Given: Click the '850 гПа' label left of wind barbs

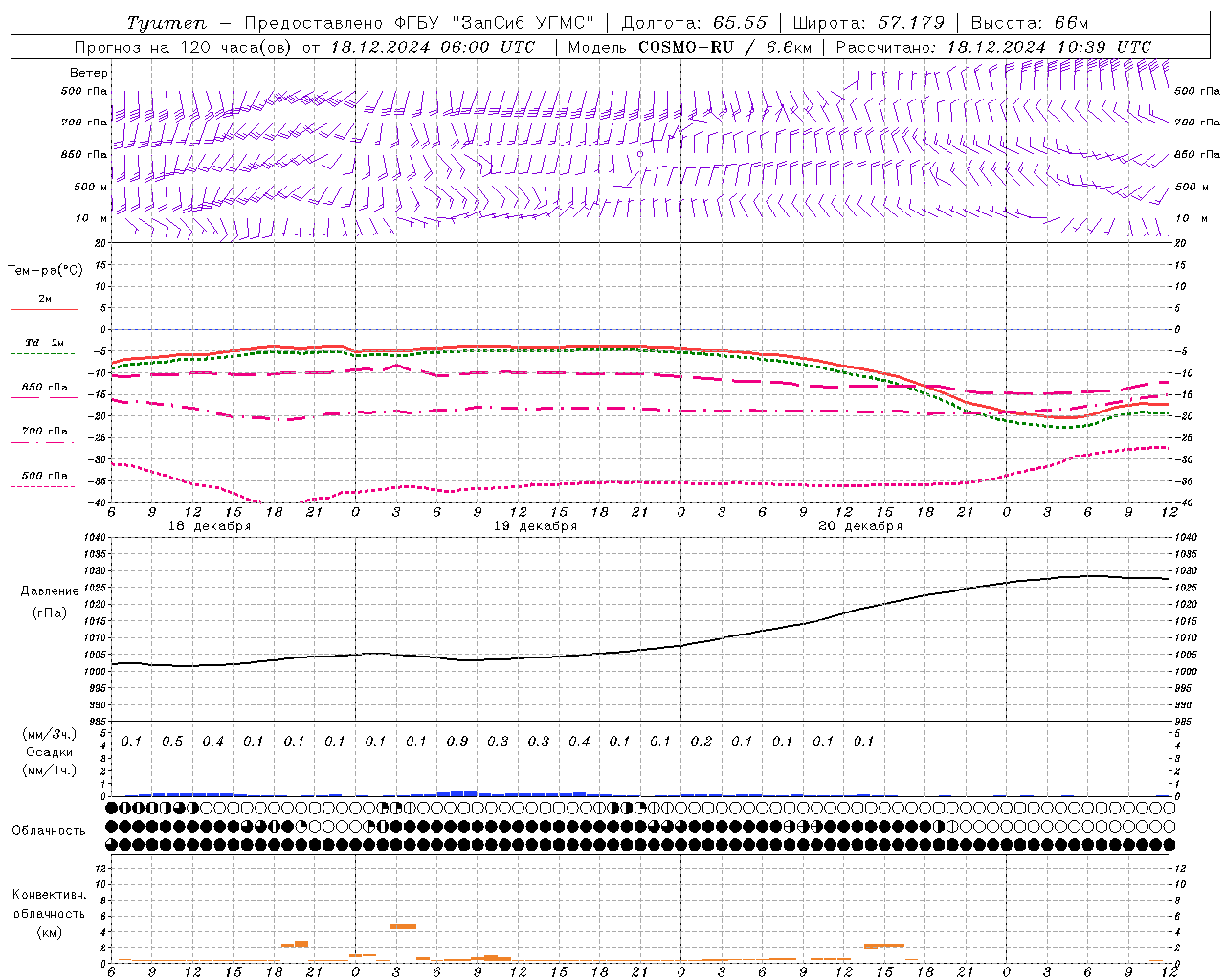Looking at the screenshot, I should (x=84, y=154).
